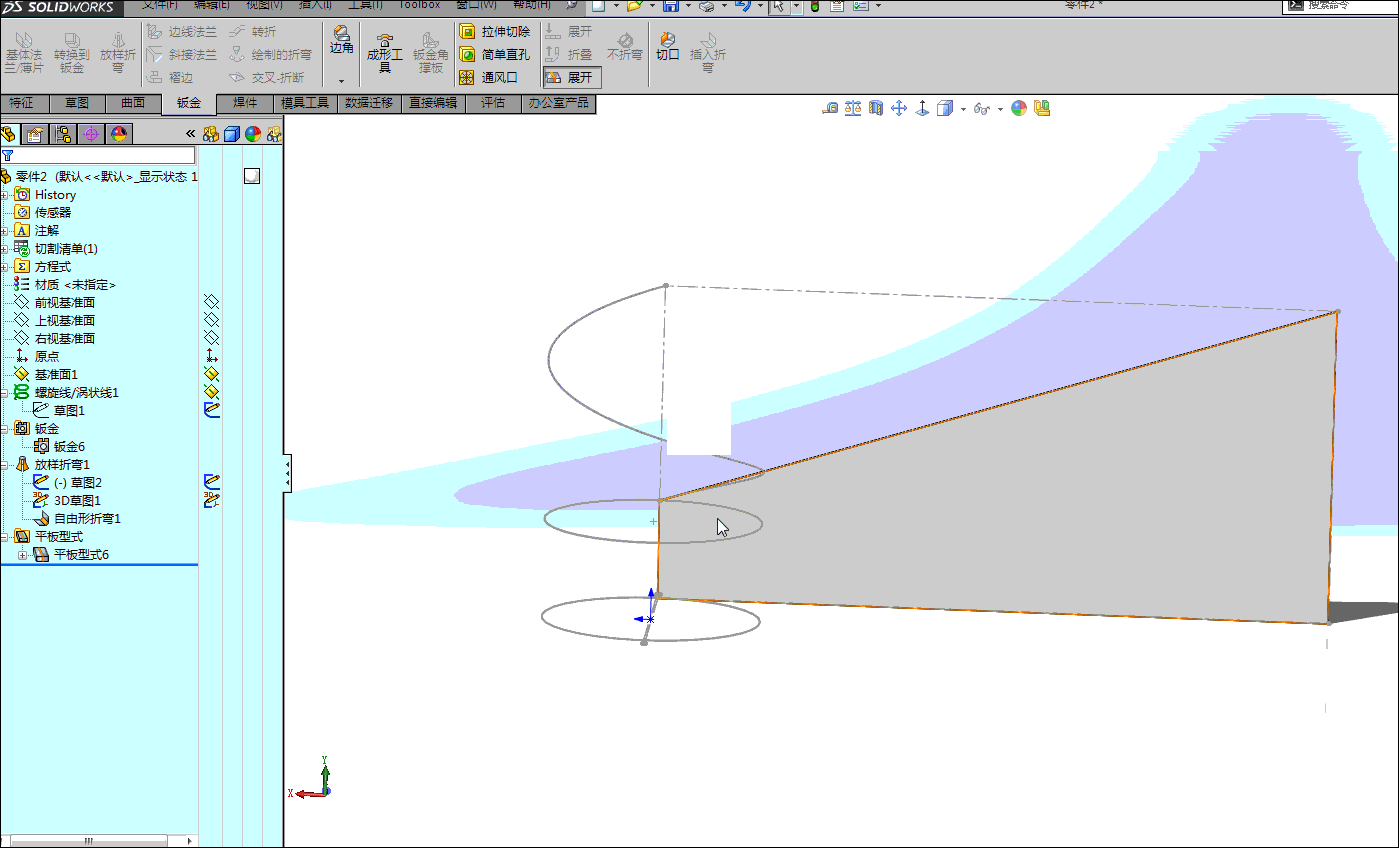
Task: Open the 成形工具 forming tool
Action: point(383,53)
